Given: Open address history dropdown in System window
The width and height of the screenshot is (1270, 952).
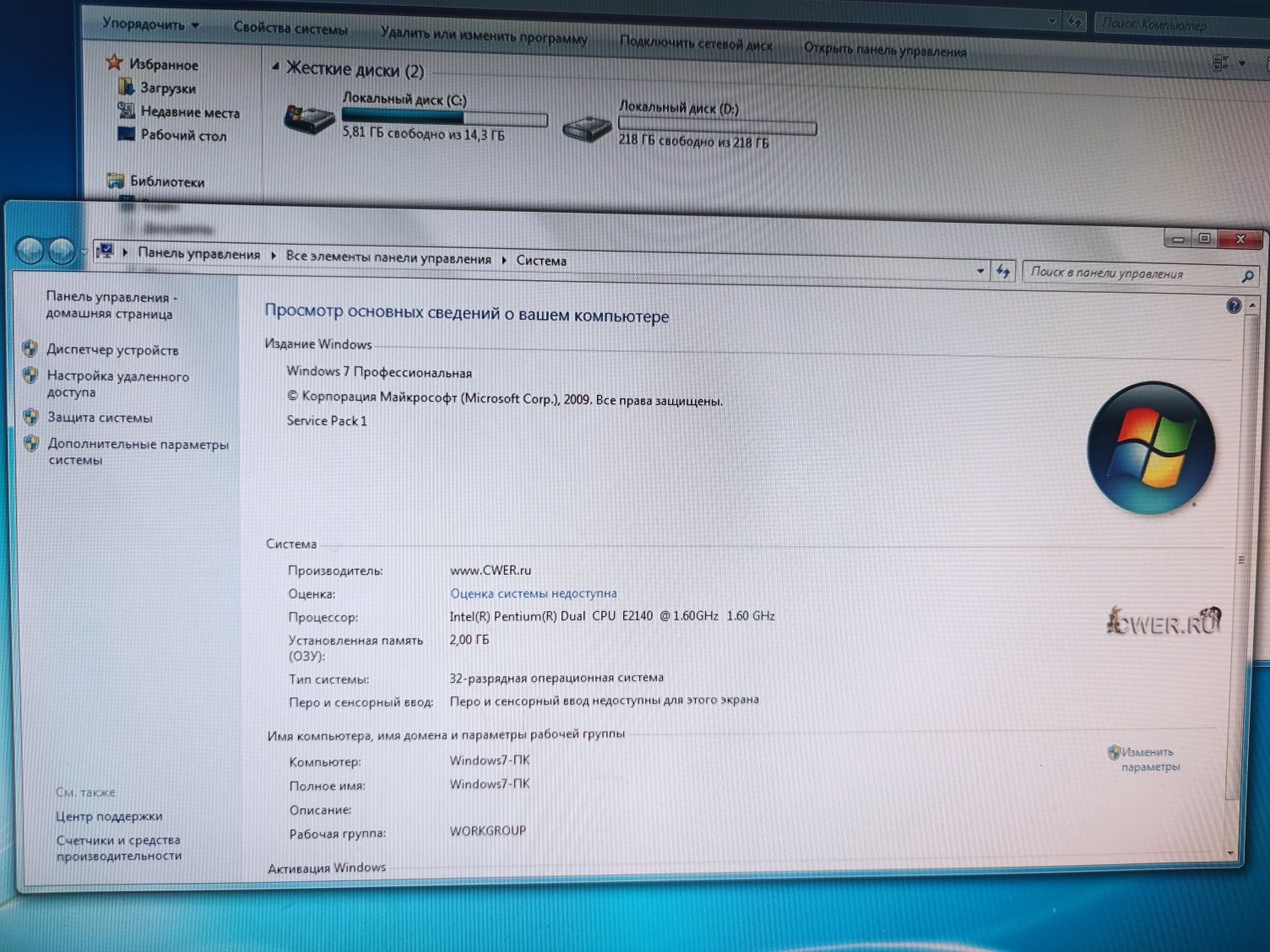Looking at the screenshot, I should (x=980, y=271).
